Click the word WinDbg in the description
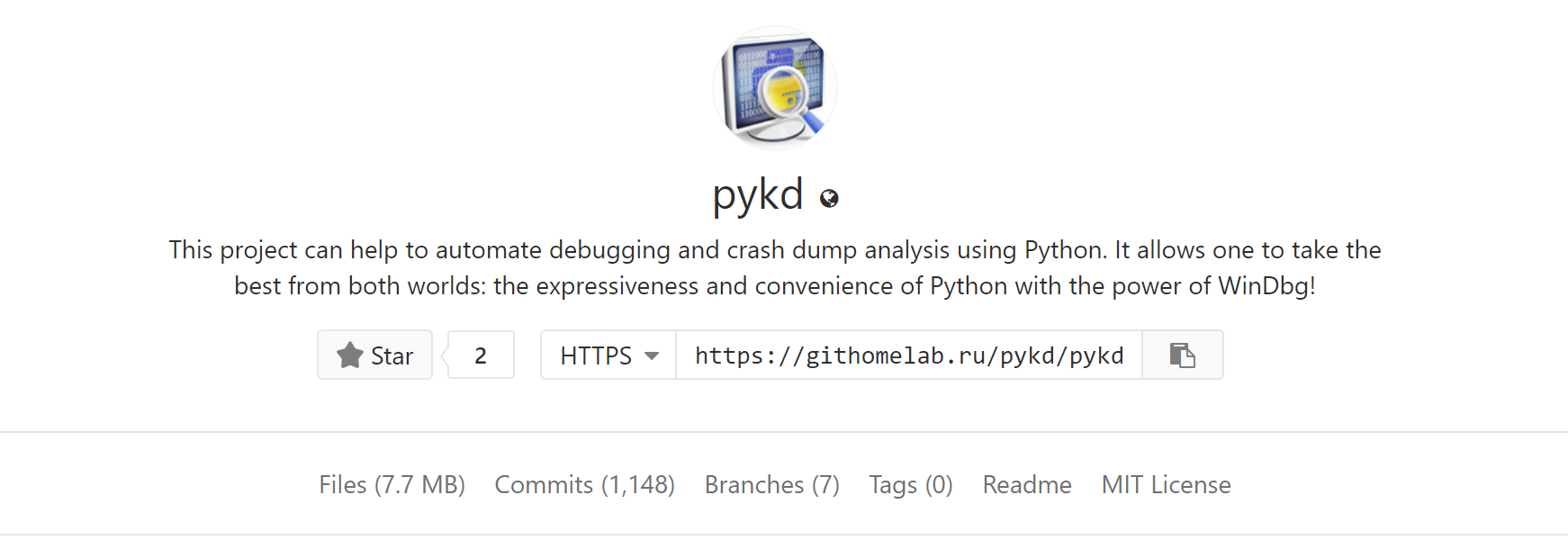This screenshot has height=549, width=1568. [1263, 285]
